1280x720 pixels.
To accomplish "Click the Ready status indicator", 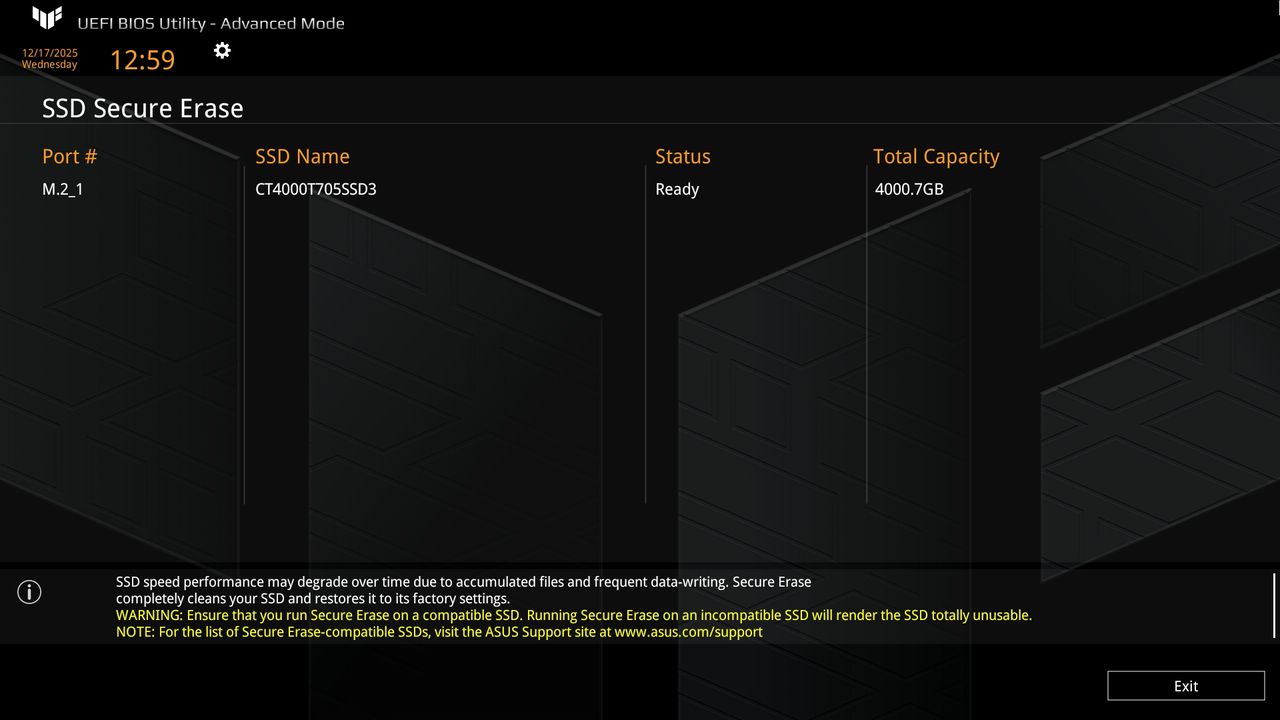I will tap(677, 189).
